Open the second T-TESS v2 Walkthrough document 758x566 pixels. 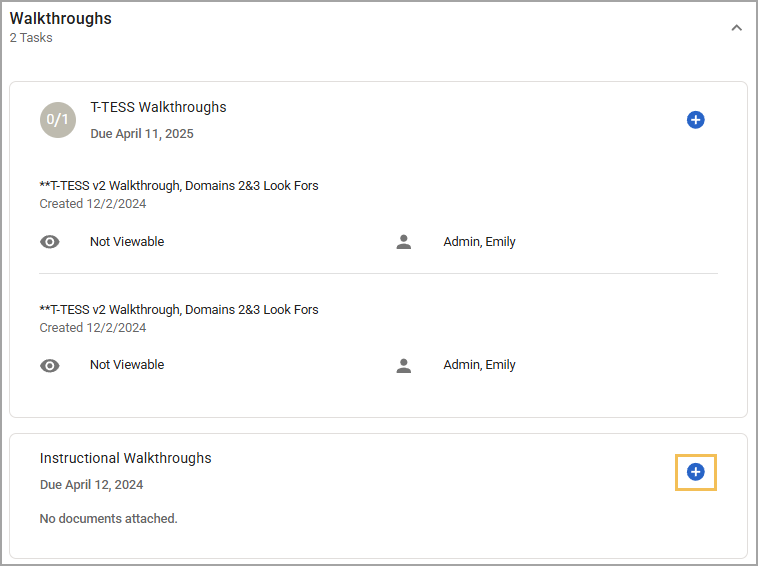179,310
